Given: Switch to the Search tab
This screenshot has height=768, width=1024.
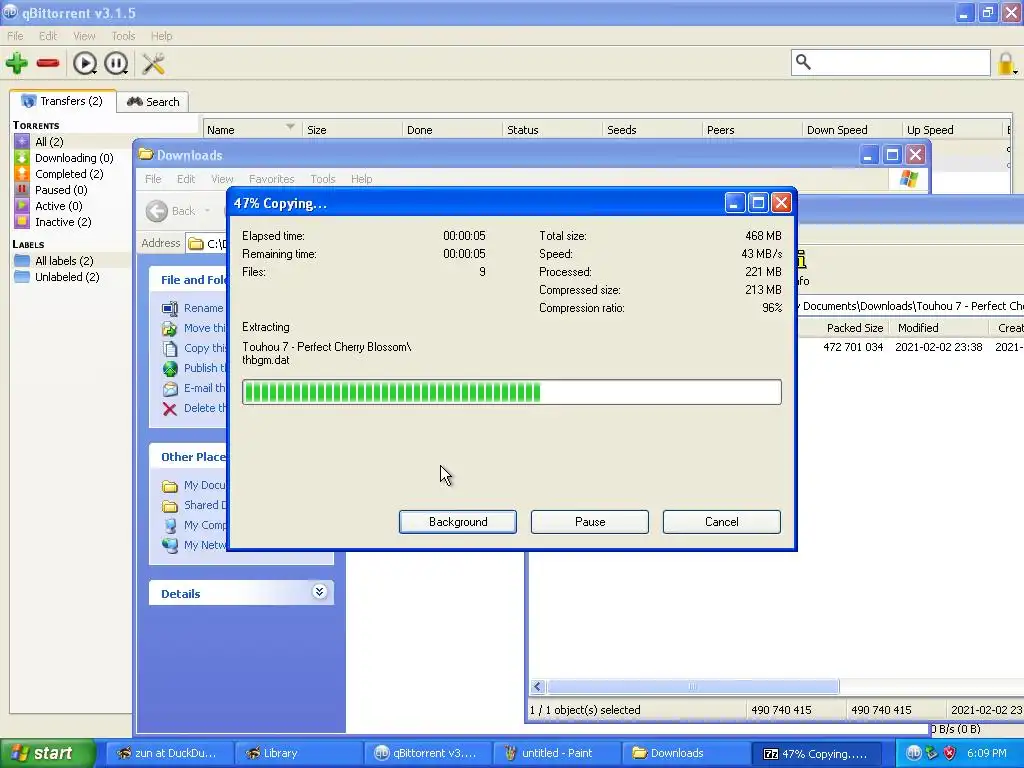Looking at the screenshot, I should 153,102.
